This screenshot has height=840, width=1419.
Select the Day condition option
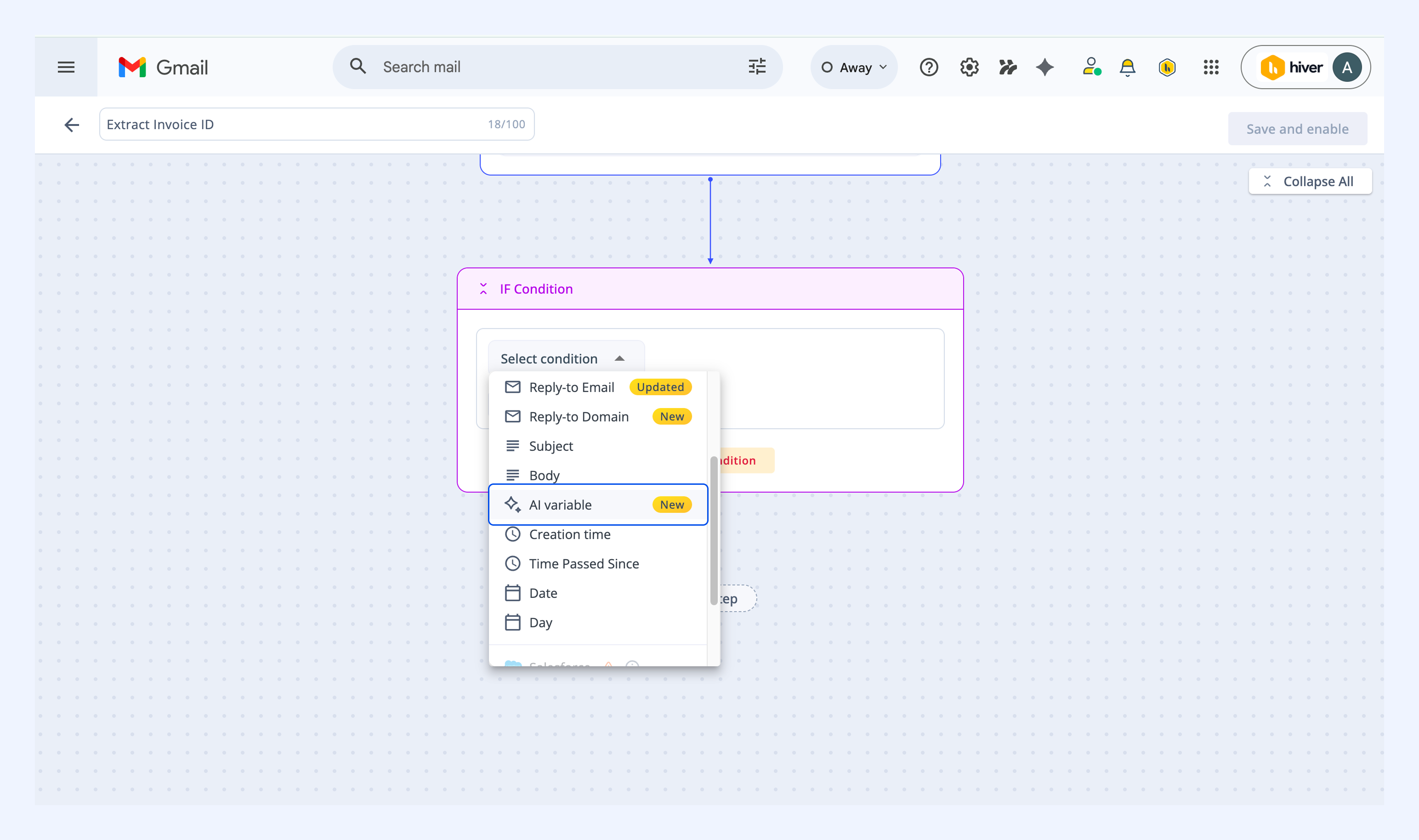click(x=598, y=623)
